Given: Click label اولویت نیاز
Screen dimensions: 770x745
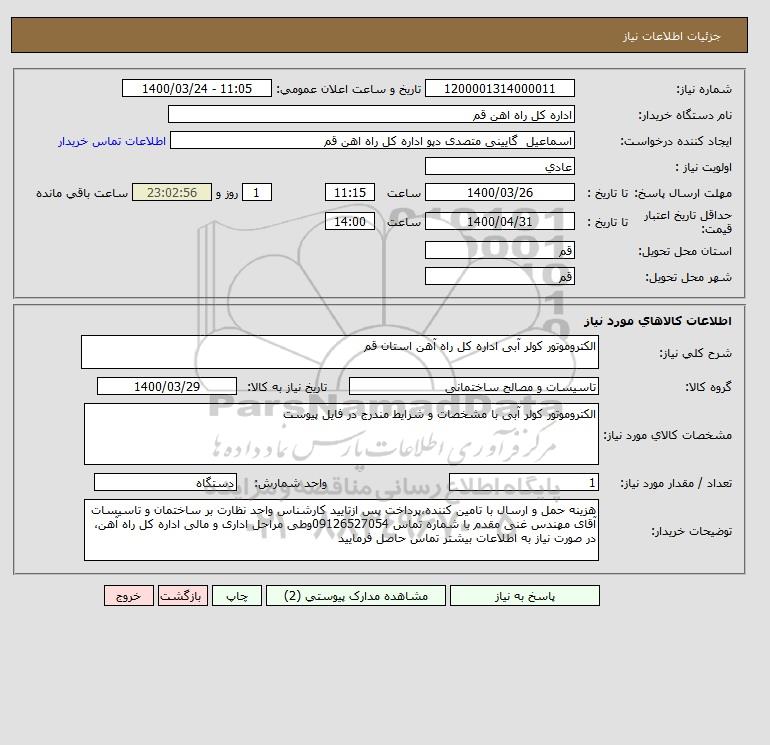Looking at the screenshot, I should (x=703, y=167).
